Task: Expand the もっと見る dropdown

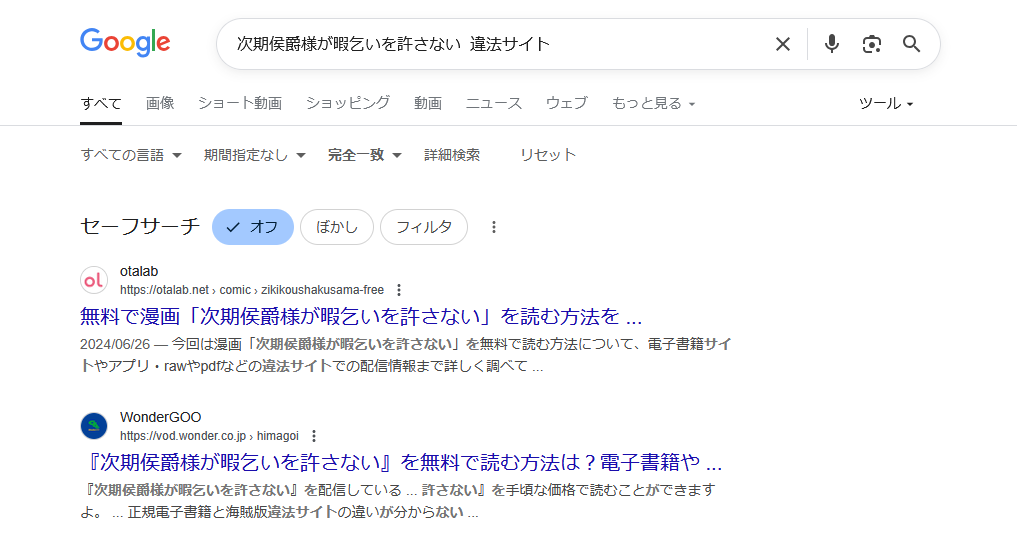Action: [x=653, y=103]
